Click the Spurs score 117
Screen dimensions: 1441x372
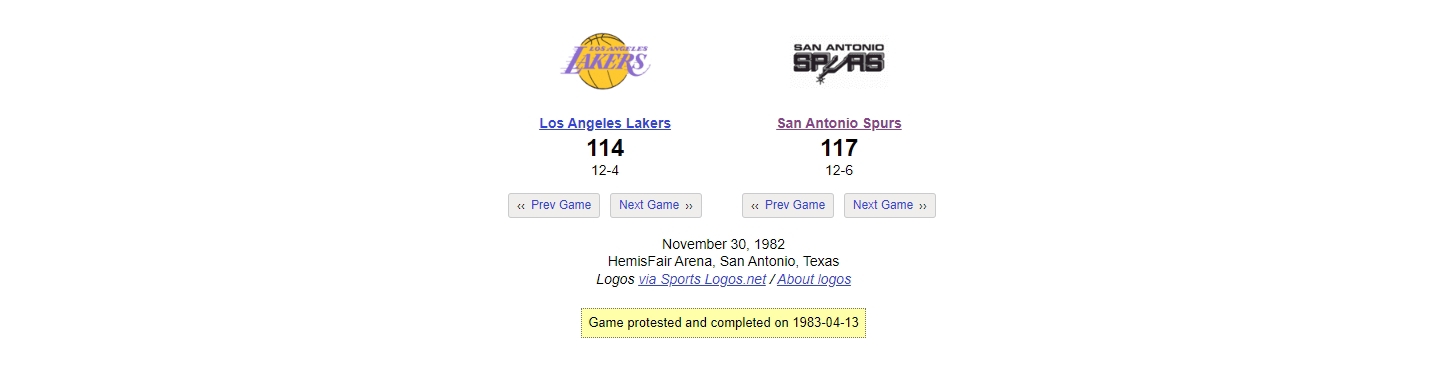pos(839,149)
